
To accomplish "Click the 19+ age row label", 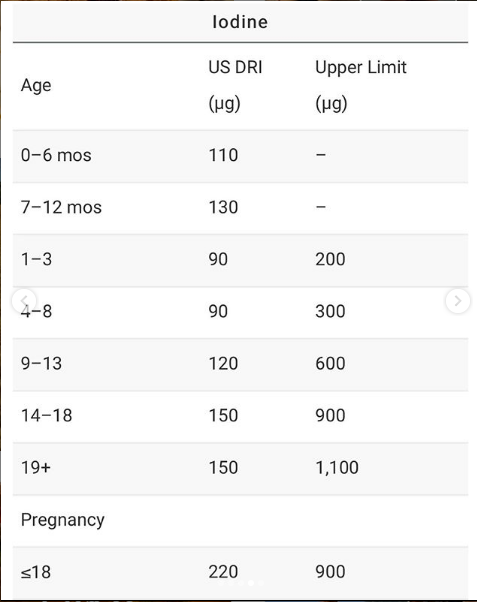I will (36, 468).
